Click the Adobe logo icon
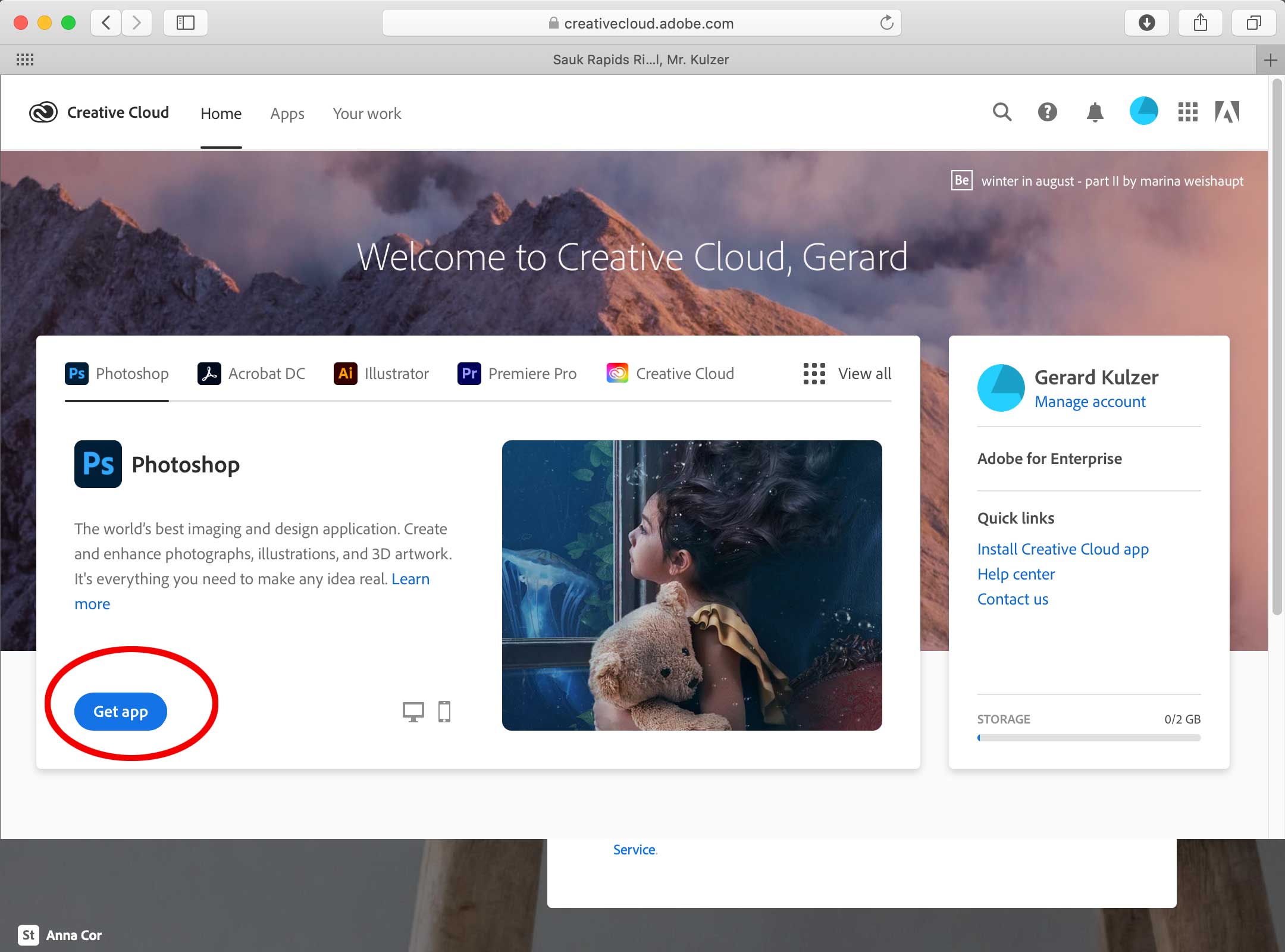The width and height of the screenshot is (1285, 952). 1227,112
